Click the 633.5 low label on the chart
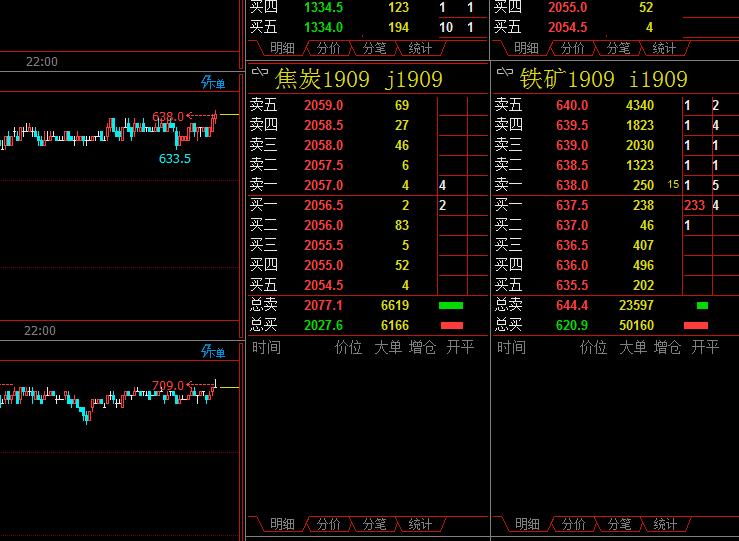The image size is (739, 541). 174,158
